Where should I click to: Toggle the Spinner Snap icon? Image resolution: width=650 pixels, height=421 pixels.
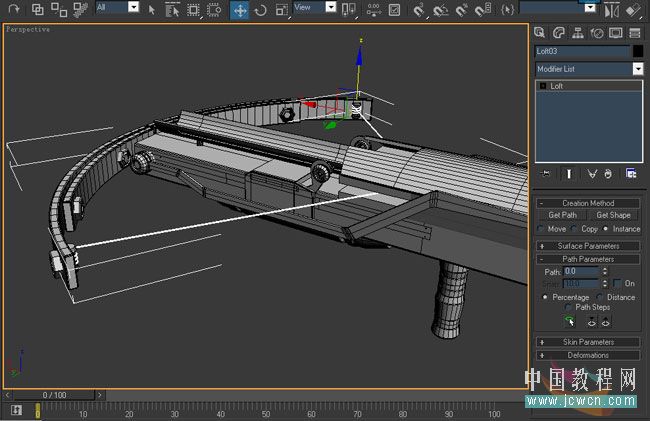click(483, 10)
